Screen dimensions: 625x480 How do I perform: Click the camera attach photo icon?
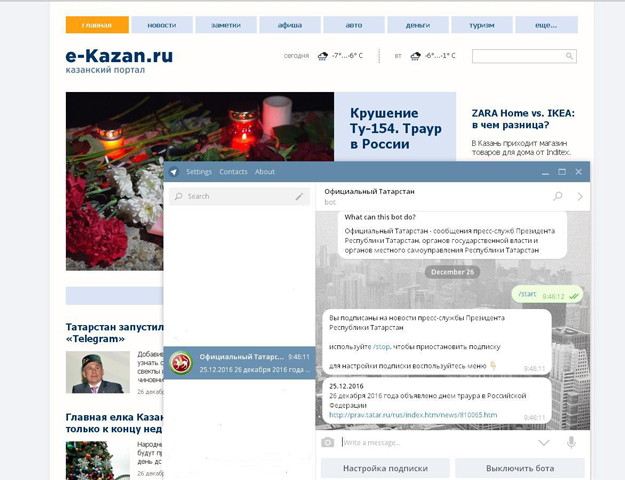pos(328,442)
